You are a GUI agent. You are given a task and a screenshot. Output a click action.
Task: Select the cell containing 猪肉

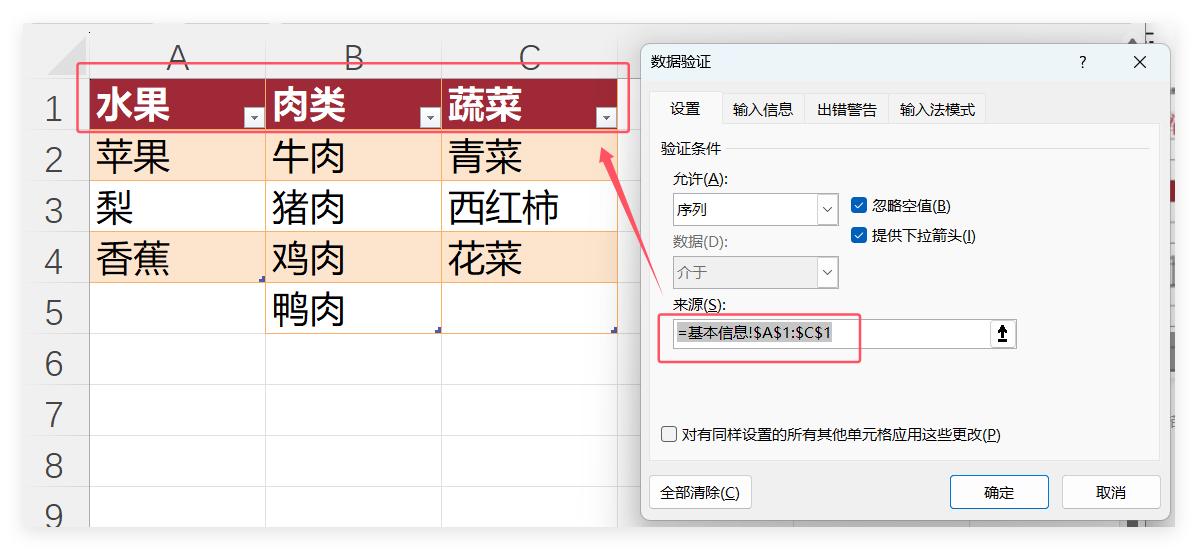(x=354, y=207)
